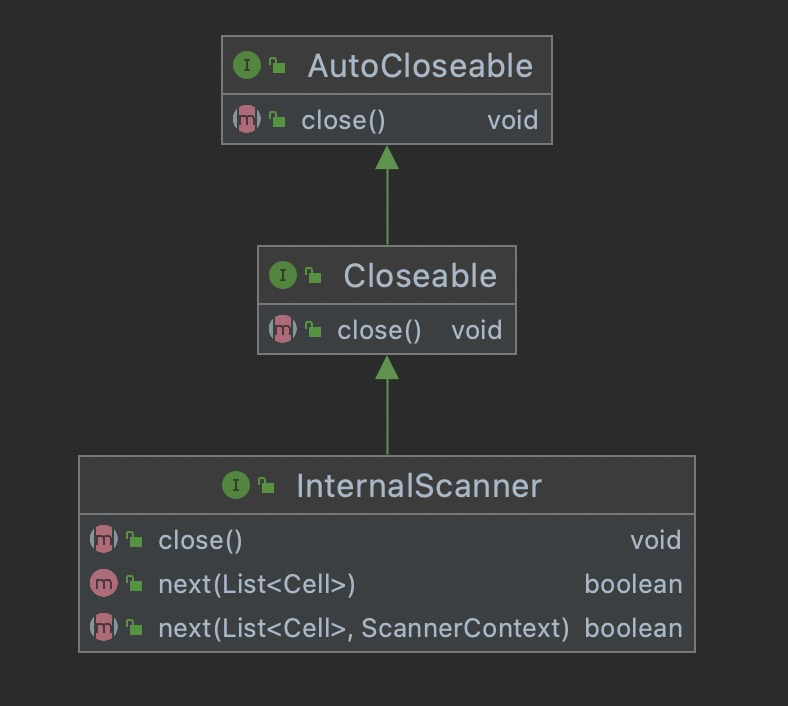
Task: Click the method icon of AutoCloseable close()
Action: click(246, 120)
